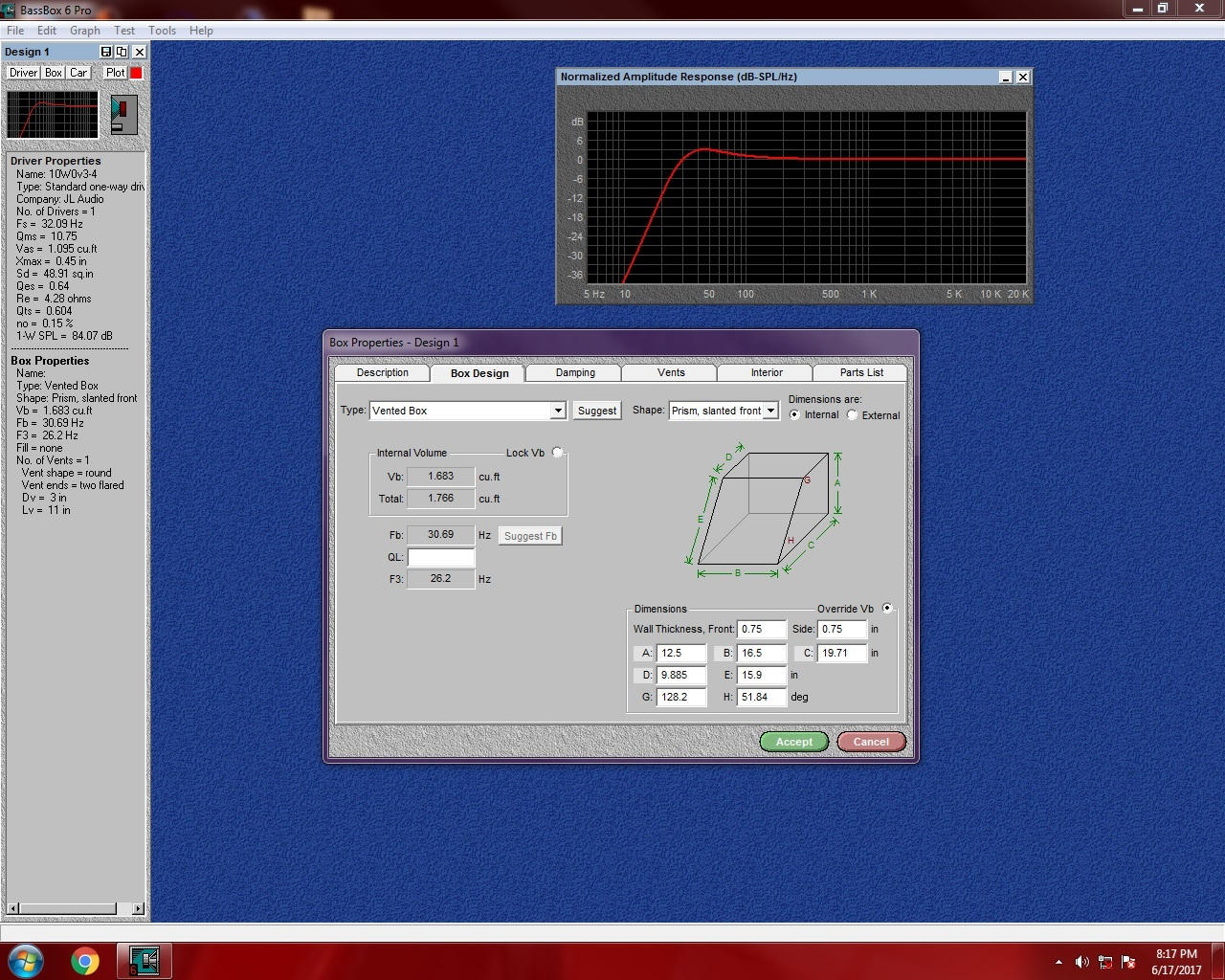This screenshot has width=1225, height=980.
Task: Click the volume speaker tray icon
Action: coord(1081,962)
